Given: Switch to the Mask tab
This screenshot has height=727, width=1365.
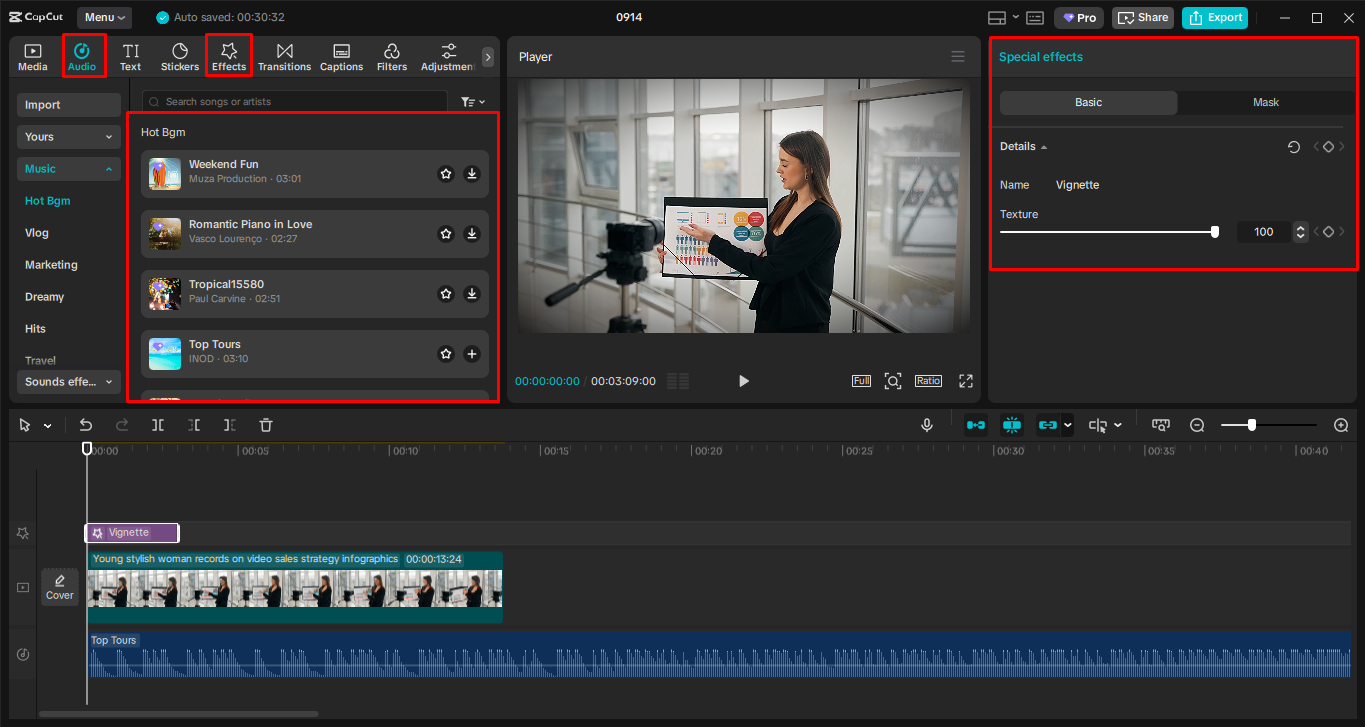Looking at the screenshot, I should 1265,102.
